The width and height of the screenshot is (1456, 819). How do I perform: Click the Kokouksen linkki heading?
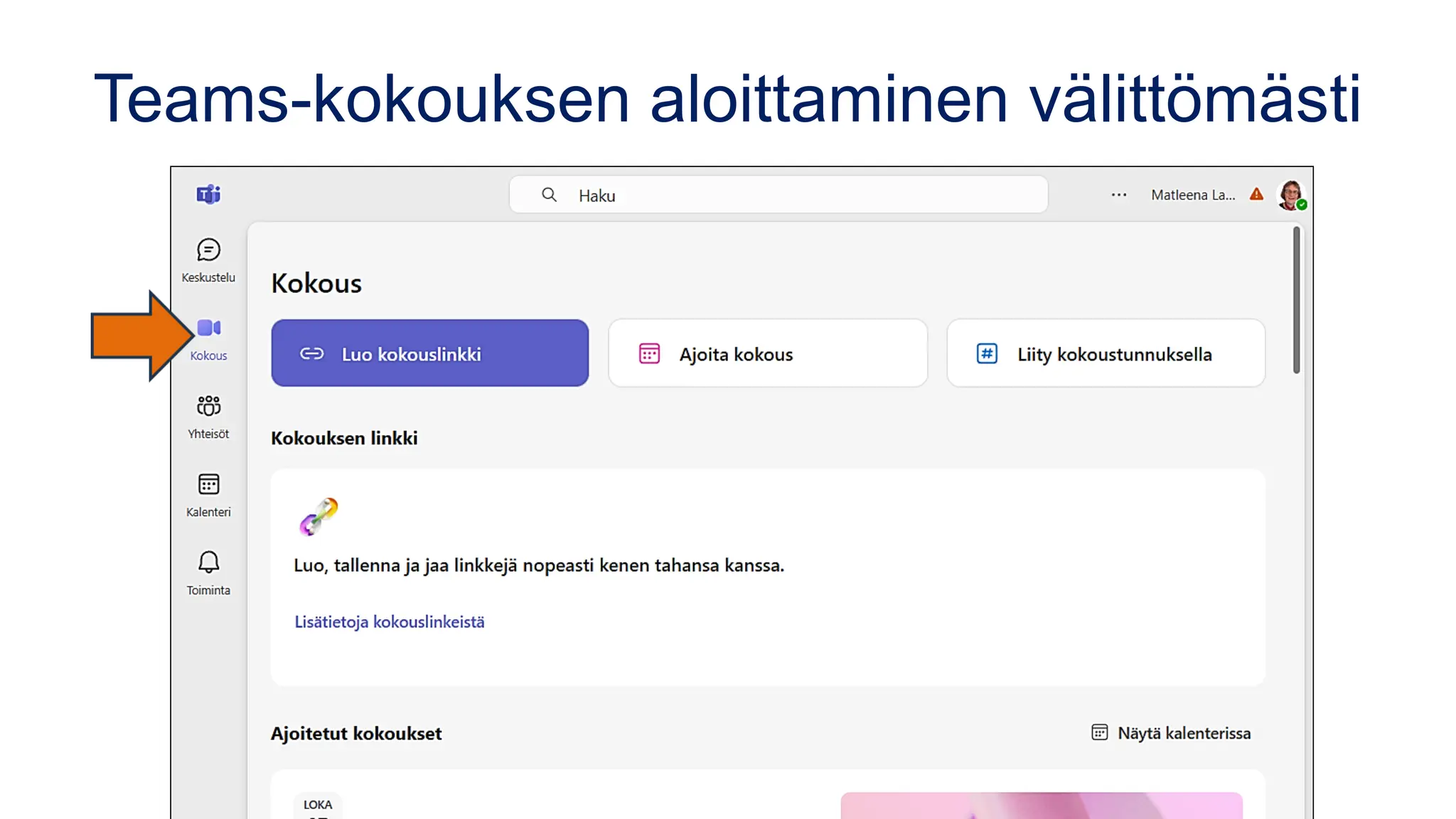point(344,438)
